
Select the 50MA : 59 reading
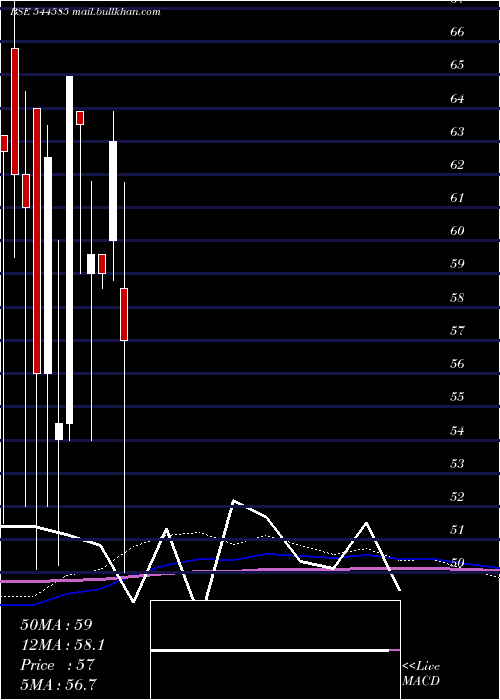56,625
